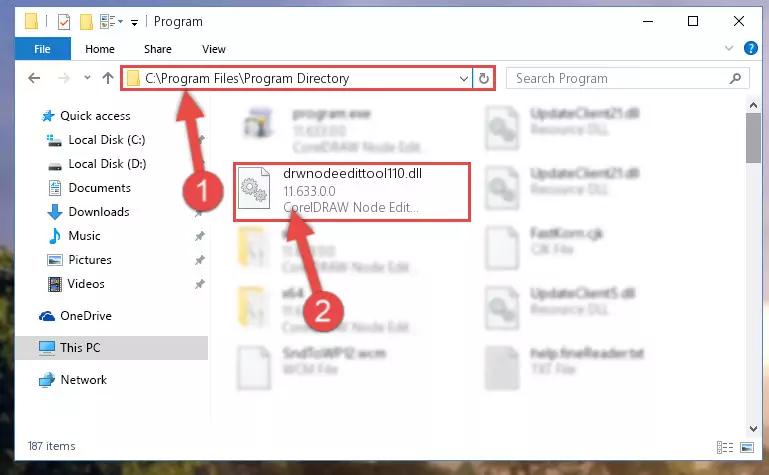Open the Share ribbon tab
Image resolution: width=769 pixels, height=475 pixels.
tap(157, 49)
